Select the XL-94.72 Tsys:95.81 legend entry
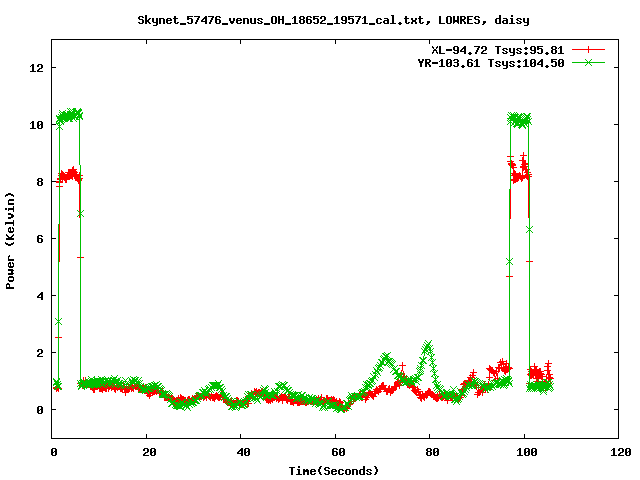The width and height of the screenshot is (640, 480). 498,50
